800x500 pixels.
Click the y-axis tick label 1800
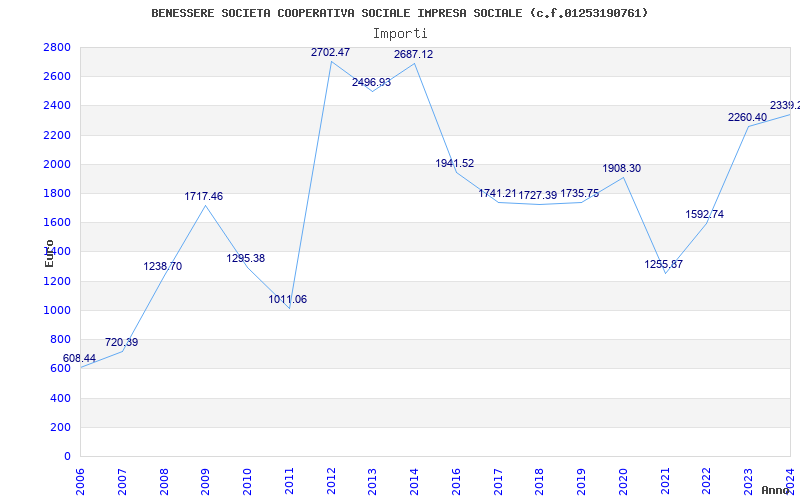[x=57, y=193]
